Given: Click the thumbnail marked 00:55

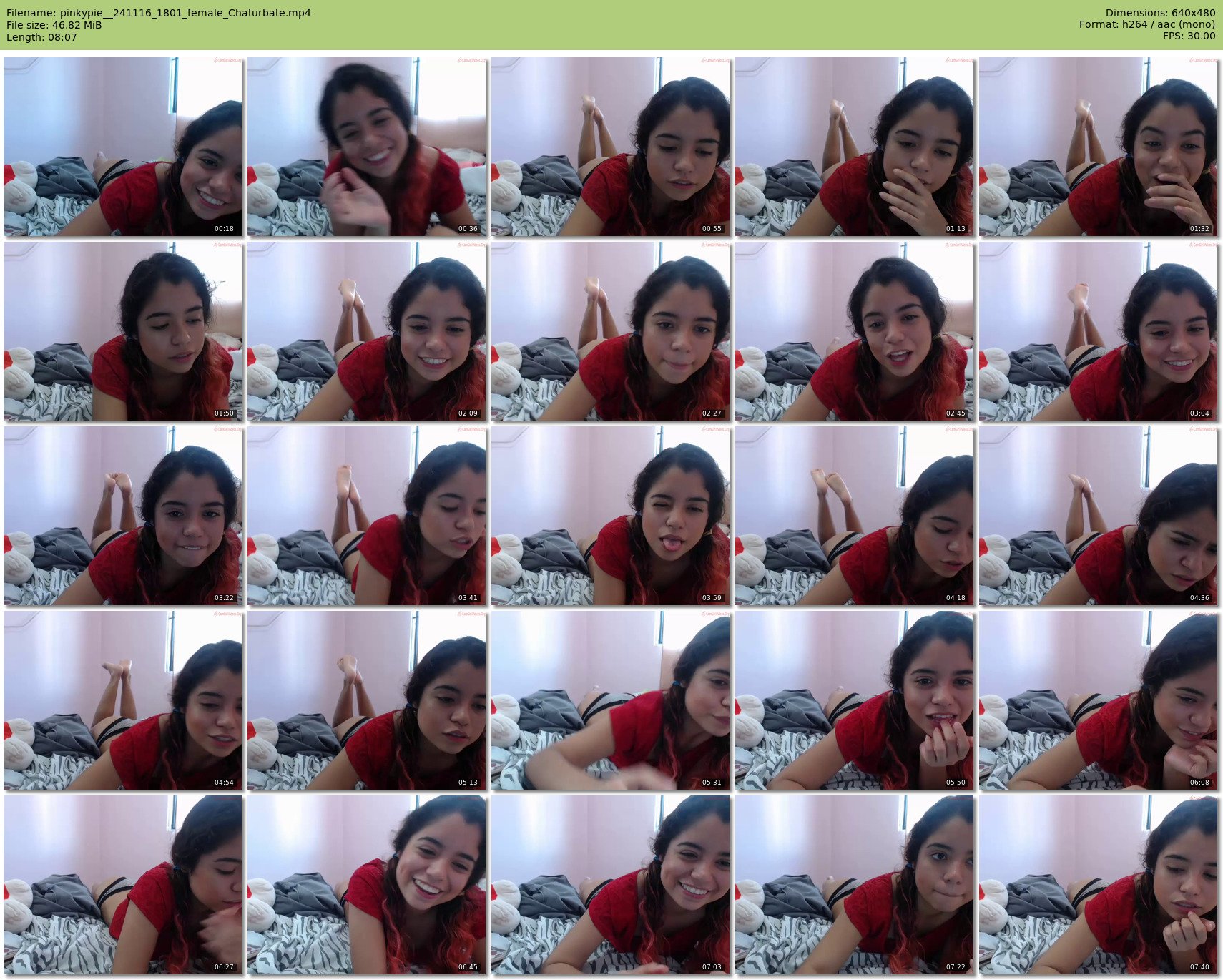Looking at the screenshot, I should pyautogui.click(x=611, y=147).
